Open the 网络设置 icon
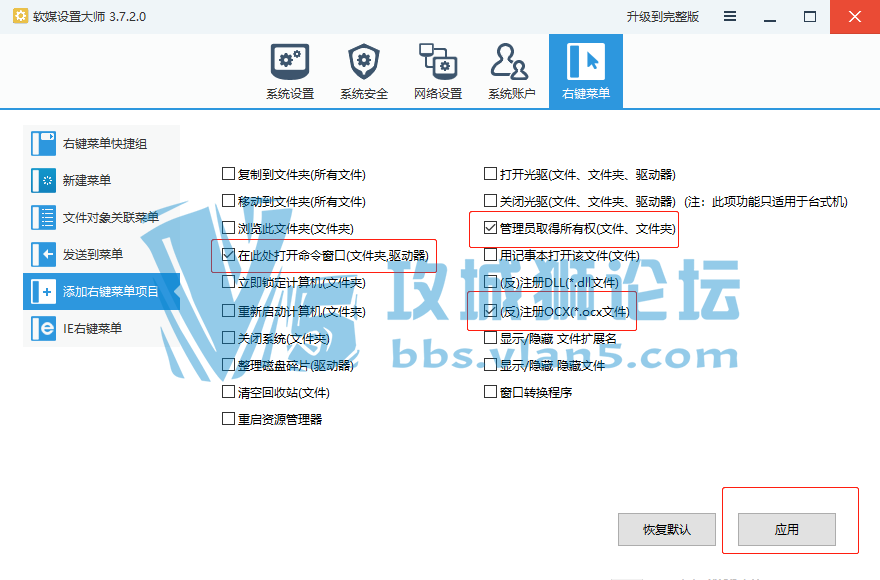The height and width of the screenshot is (580, 880). click(438, 61)
